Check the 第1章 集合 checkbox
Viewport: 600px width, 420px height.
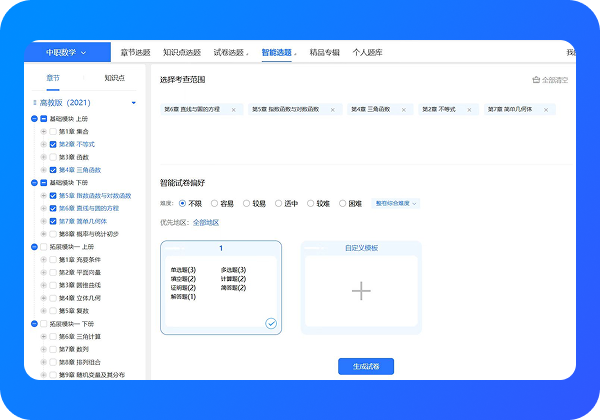pyautogui.click(x=53, y=132)
